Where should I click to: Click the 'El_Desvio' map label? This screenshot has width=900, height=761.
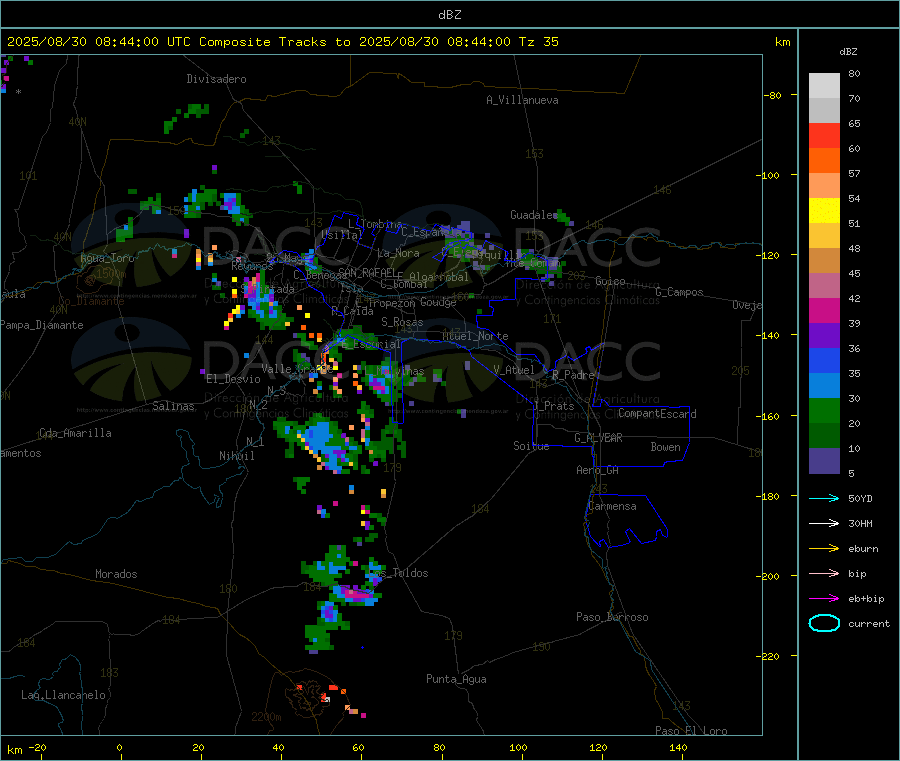(234, 379)
